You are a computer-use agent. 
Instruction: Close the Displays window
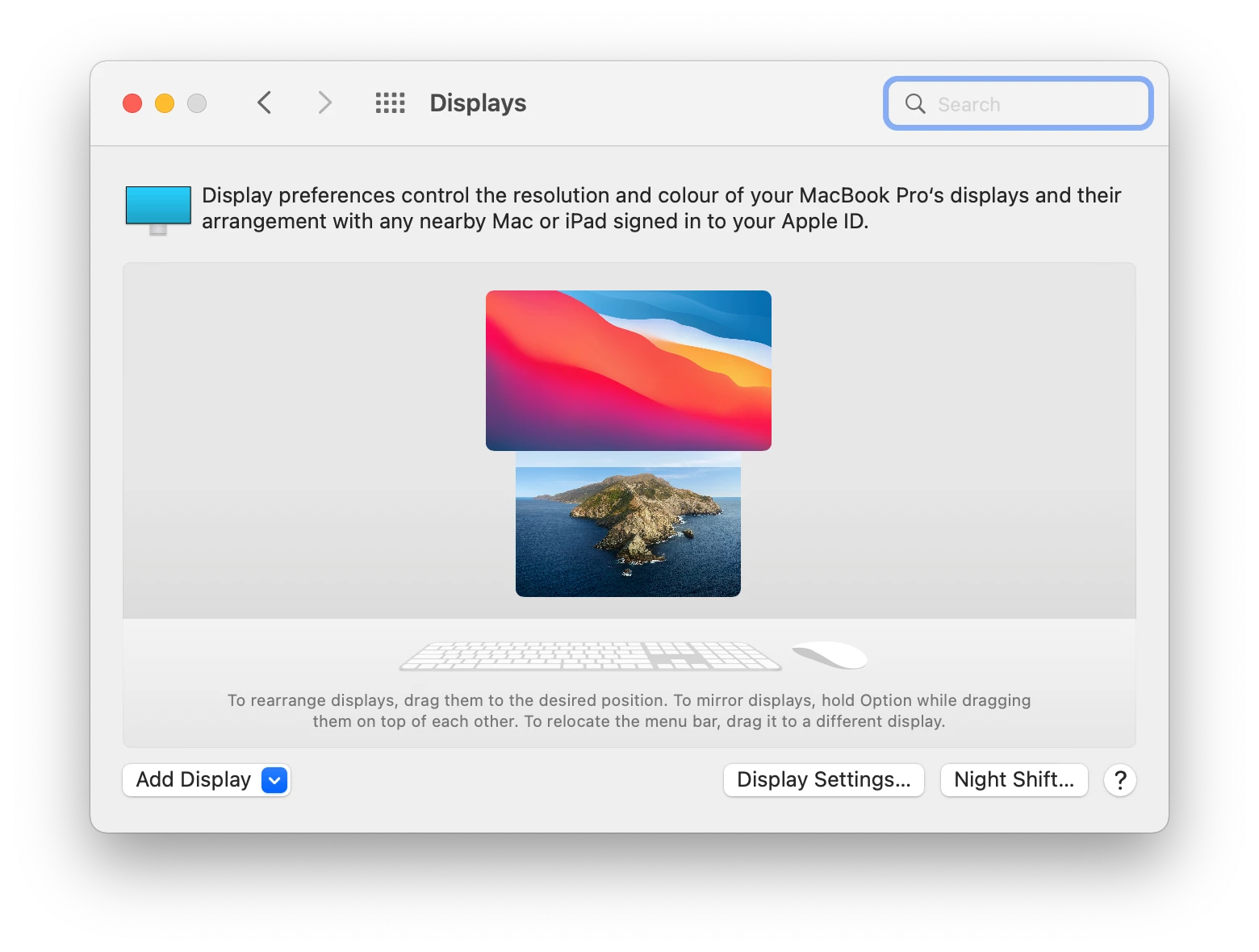[x=132, y=103]
